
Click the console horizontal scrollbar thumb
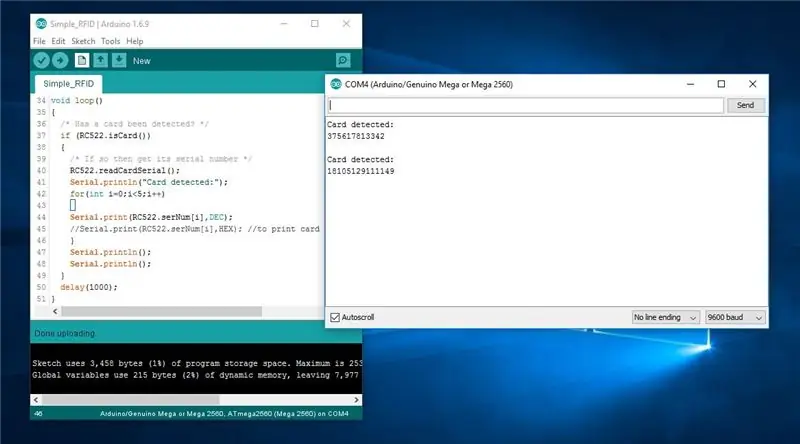(x=131, y=400)
